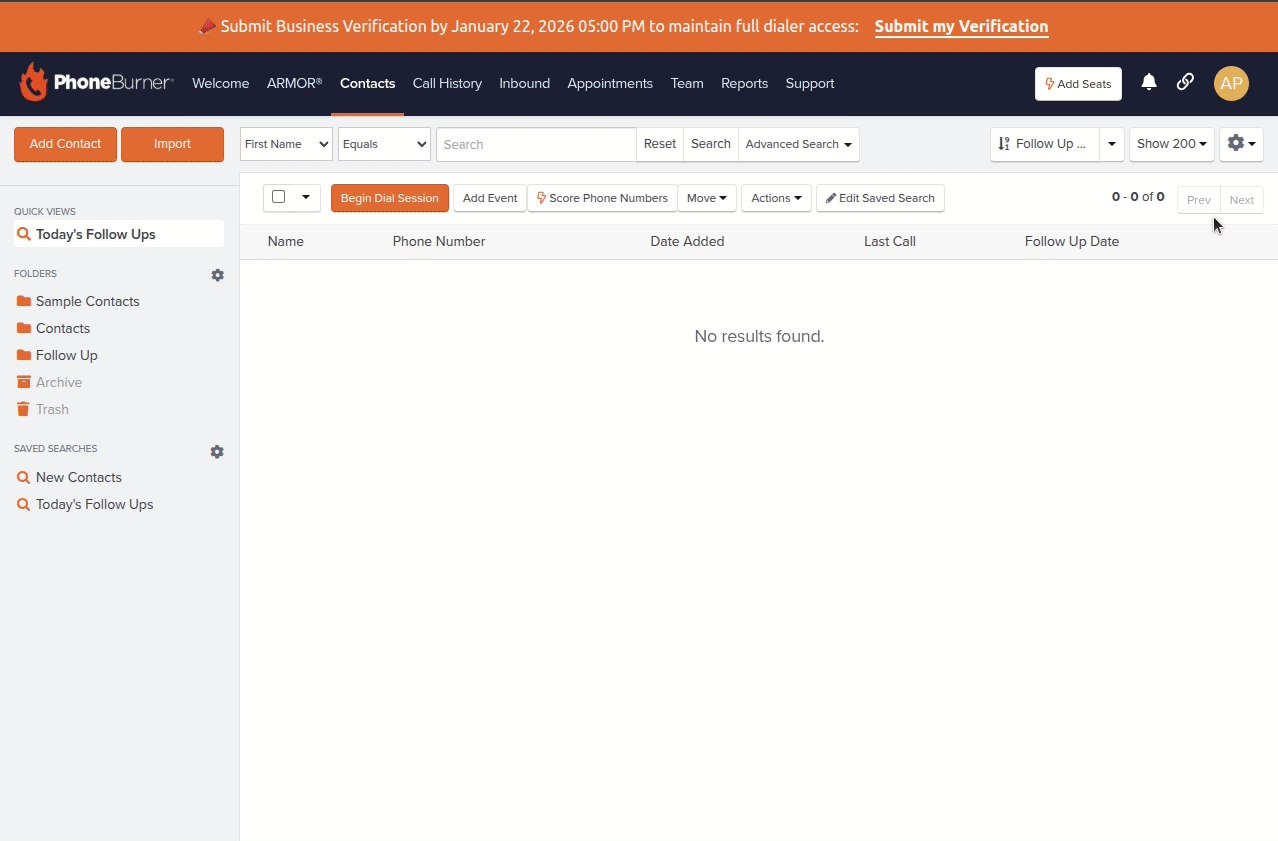Click the Sample Contacts folder icon
This screenshot has height=841, width=1278.
(24, 301)
